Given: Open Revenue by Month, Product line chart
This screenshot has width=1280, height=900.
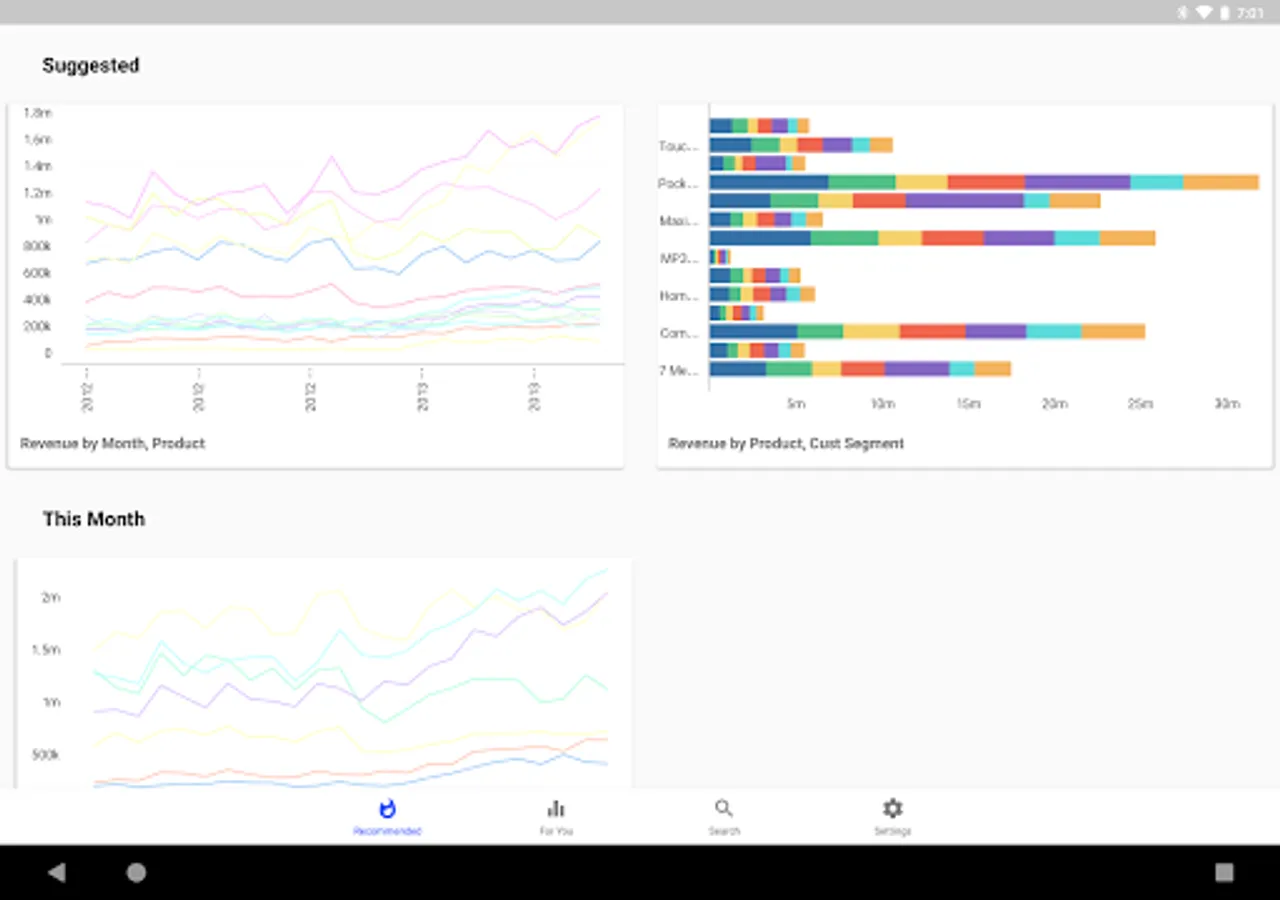Looking at the screenshot, I should [316, 286].
